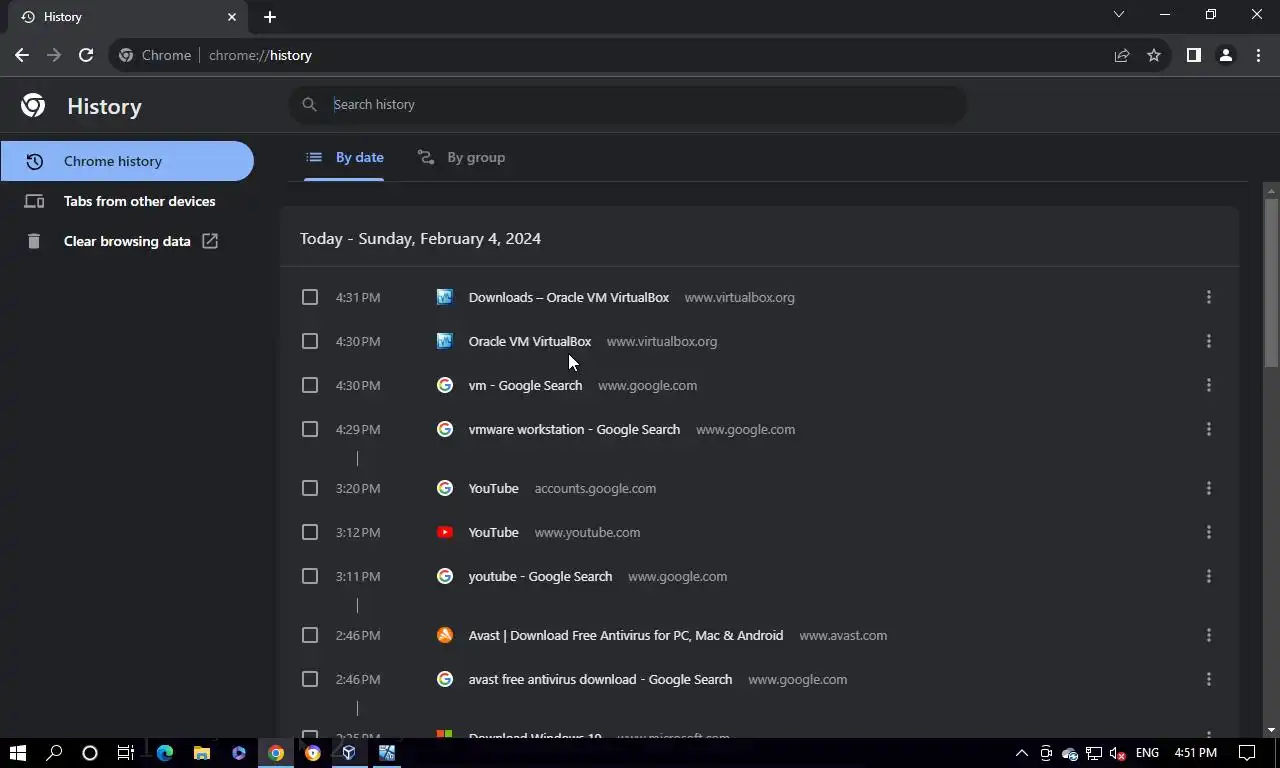The width and height of the screenshot is (1280, 768).
Task: Open Task View on the taskbar
Action: point(125,753)
